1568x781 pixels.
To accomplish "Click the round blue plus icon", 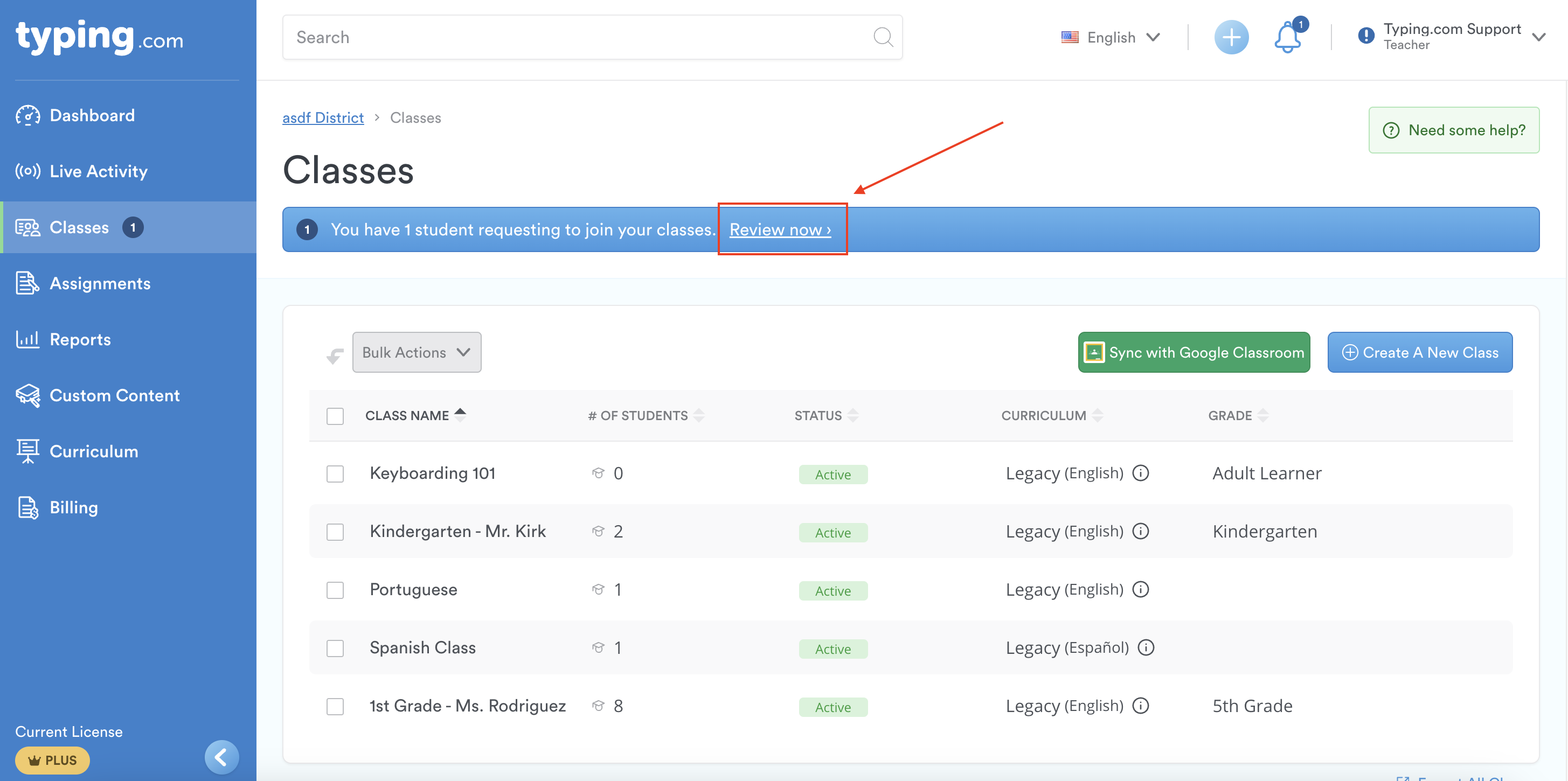I will 1231,38.
